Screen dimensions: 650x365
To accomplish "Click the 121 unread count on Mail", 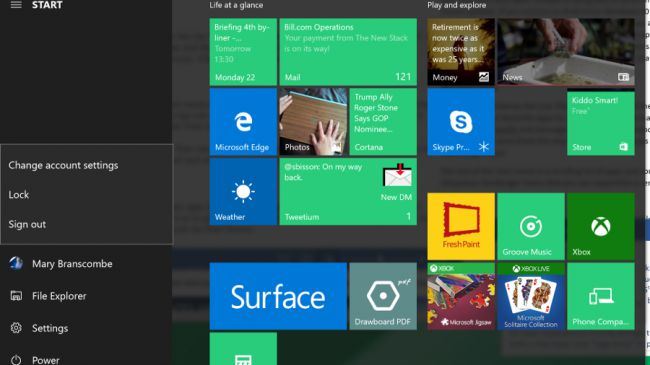I will (403, 77).
